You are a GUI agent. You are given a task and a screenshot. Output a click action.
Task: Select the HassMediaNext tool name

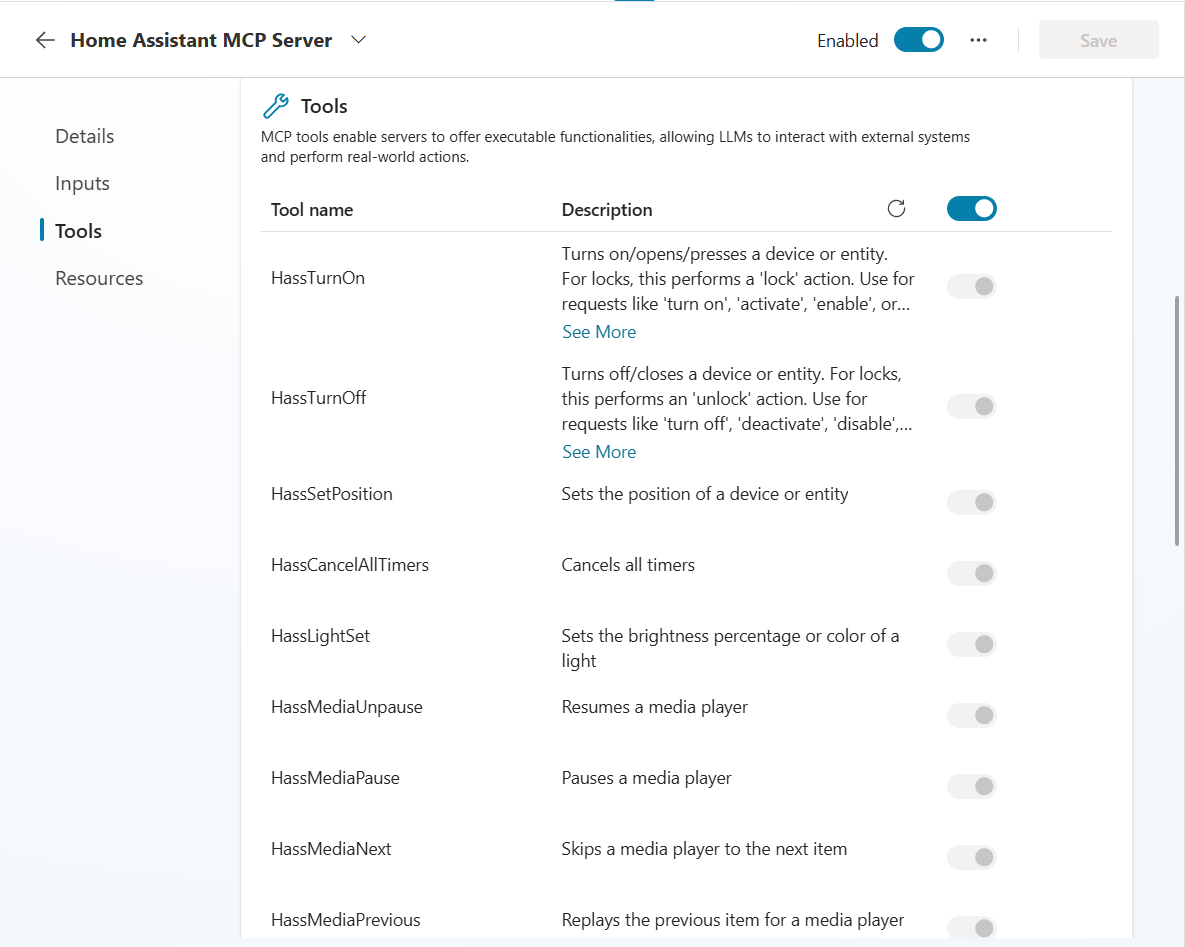click(x=331, y=850)
